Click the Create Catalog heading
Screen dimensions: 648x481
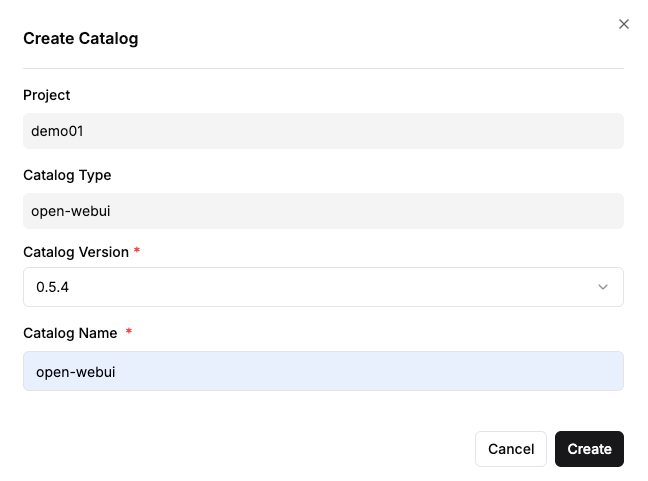coord(81,38)
